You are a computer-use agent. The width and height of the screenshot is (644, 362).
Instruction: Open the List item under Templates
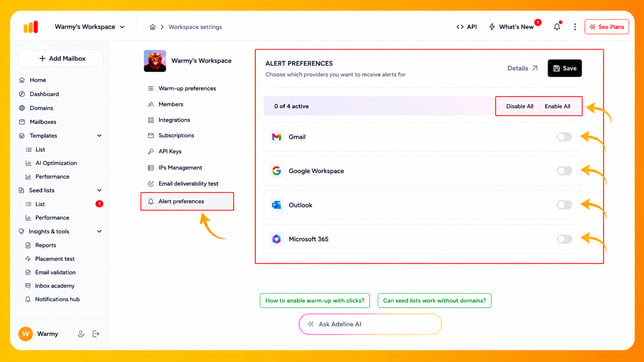tap(36, 150)
